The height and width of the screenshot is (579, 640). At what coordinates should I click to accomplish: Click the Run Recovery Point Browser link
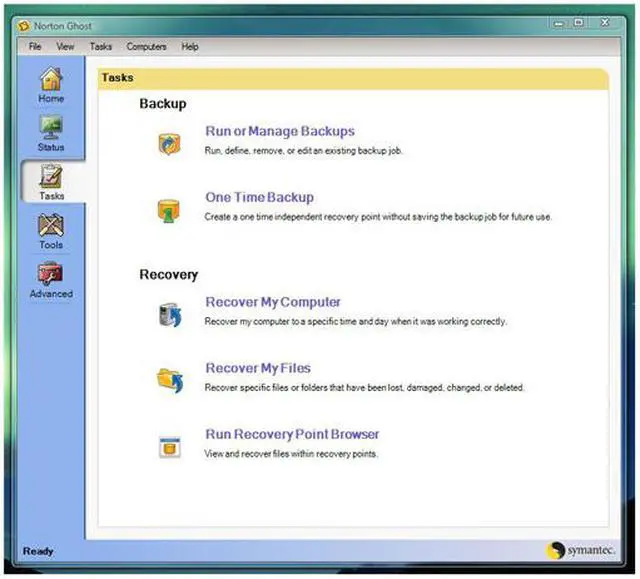pyautogui.click(x=292, y=434)
